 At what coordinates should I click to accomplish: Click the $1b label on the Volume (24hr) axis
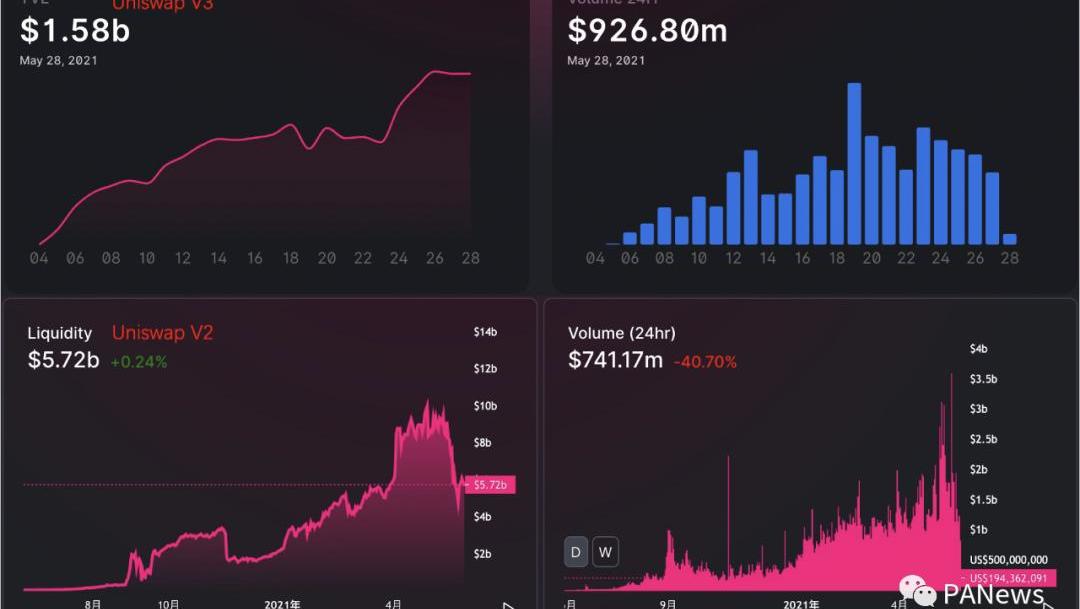click(x=979, y=530)
